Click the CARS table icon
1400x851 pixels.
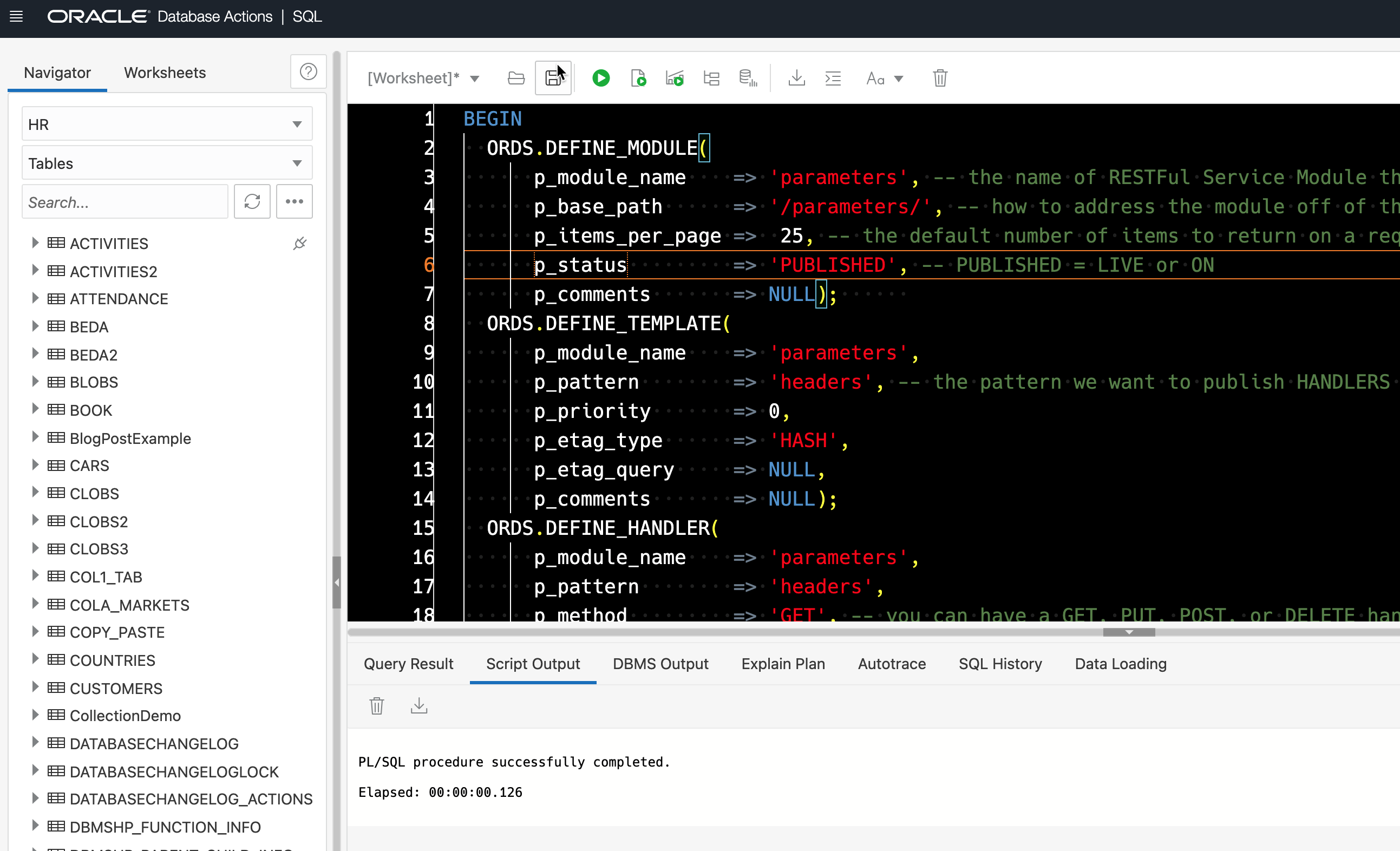coord(56,465)
